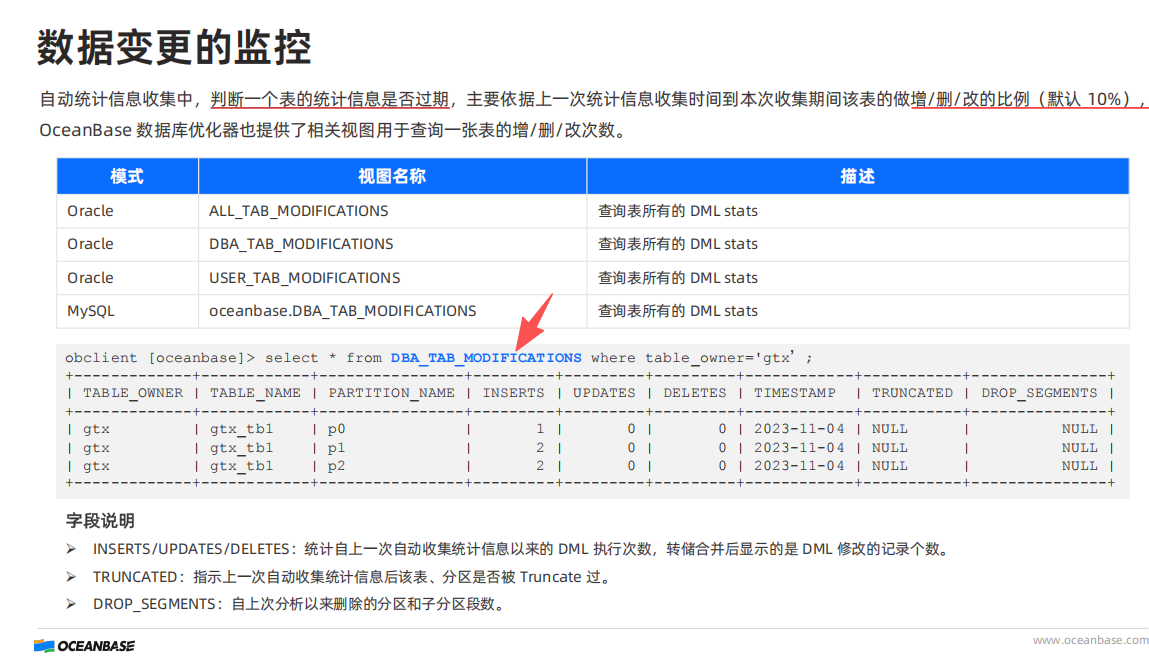This screenshot has width=1149, height=660.
Task: Click the blue DBA_TAB_MODIFICATIONS text in the query
Action: pos(485,357)
